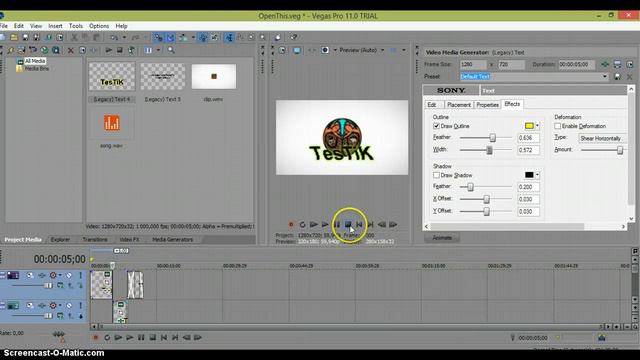Open Views dropdown arrow in media toolbar
Viewport: 640px width, 360px height.
tap(158, 50)
